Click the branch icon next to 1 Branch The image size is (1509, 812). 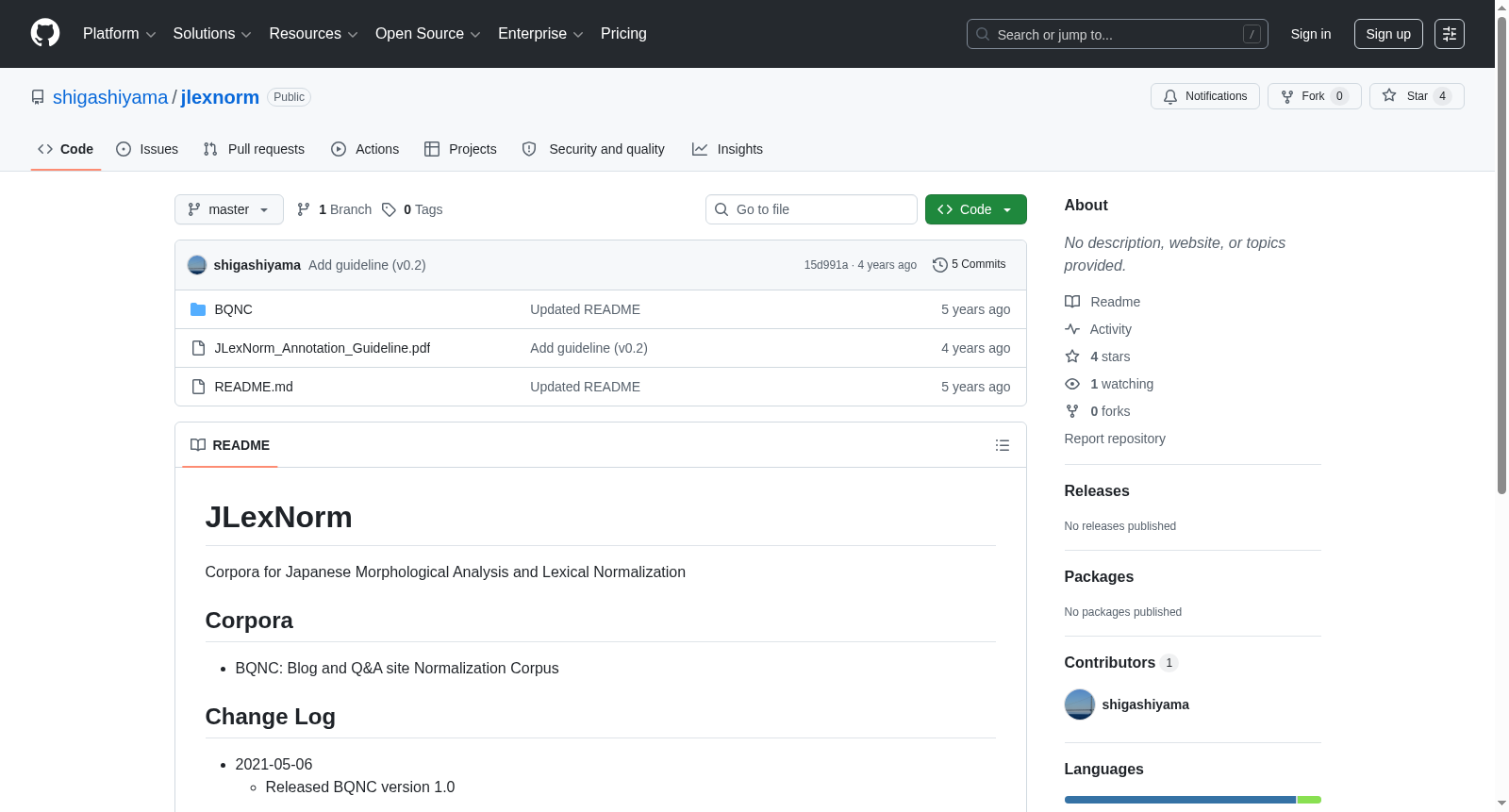click(304, 209)
